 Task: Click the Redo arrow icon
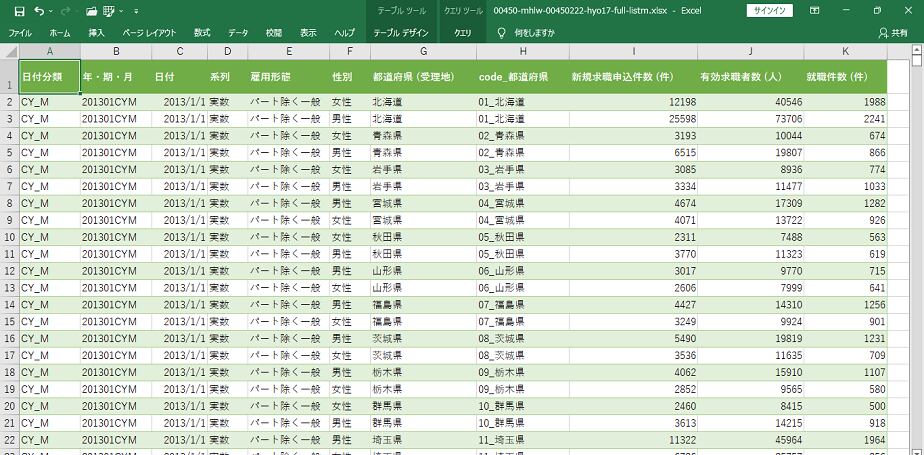66,11
